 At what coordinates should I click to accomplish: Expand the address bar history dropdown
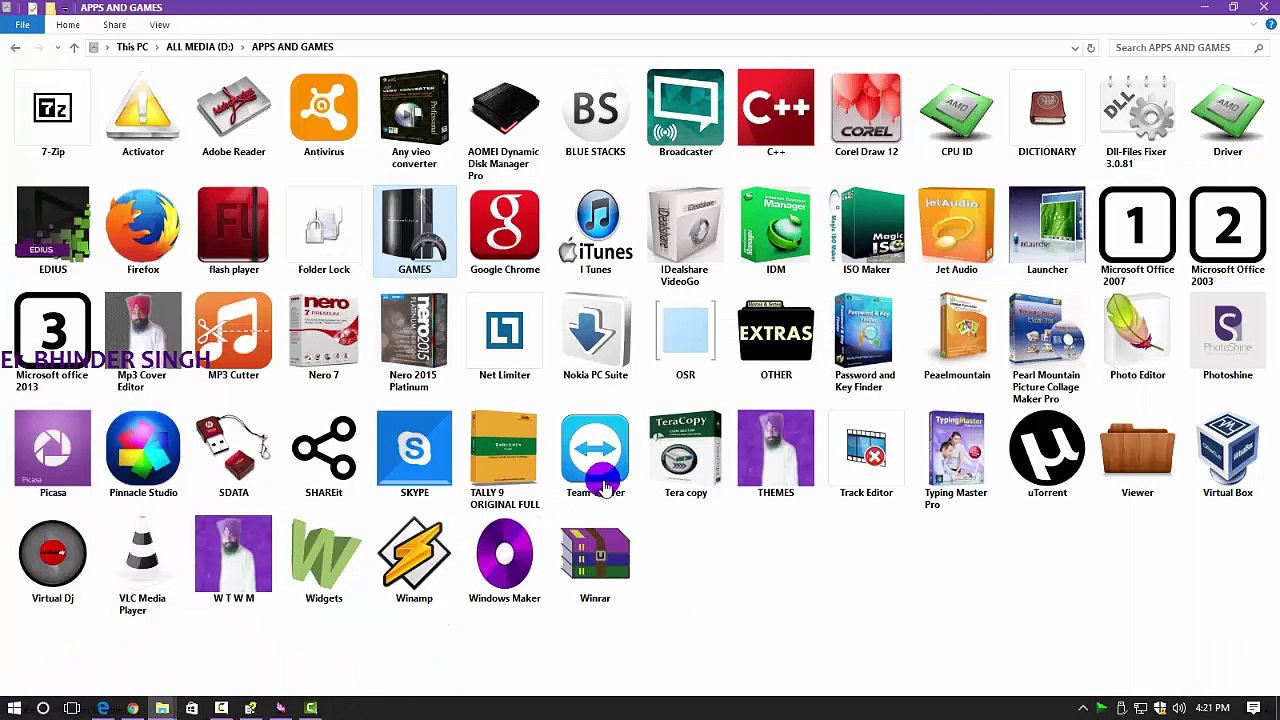(x=1075, y=47)
